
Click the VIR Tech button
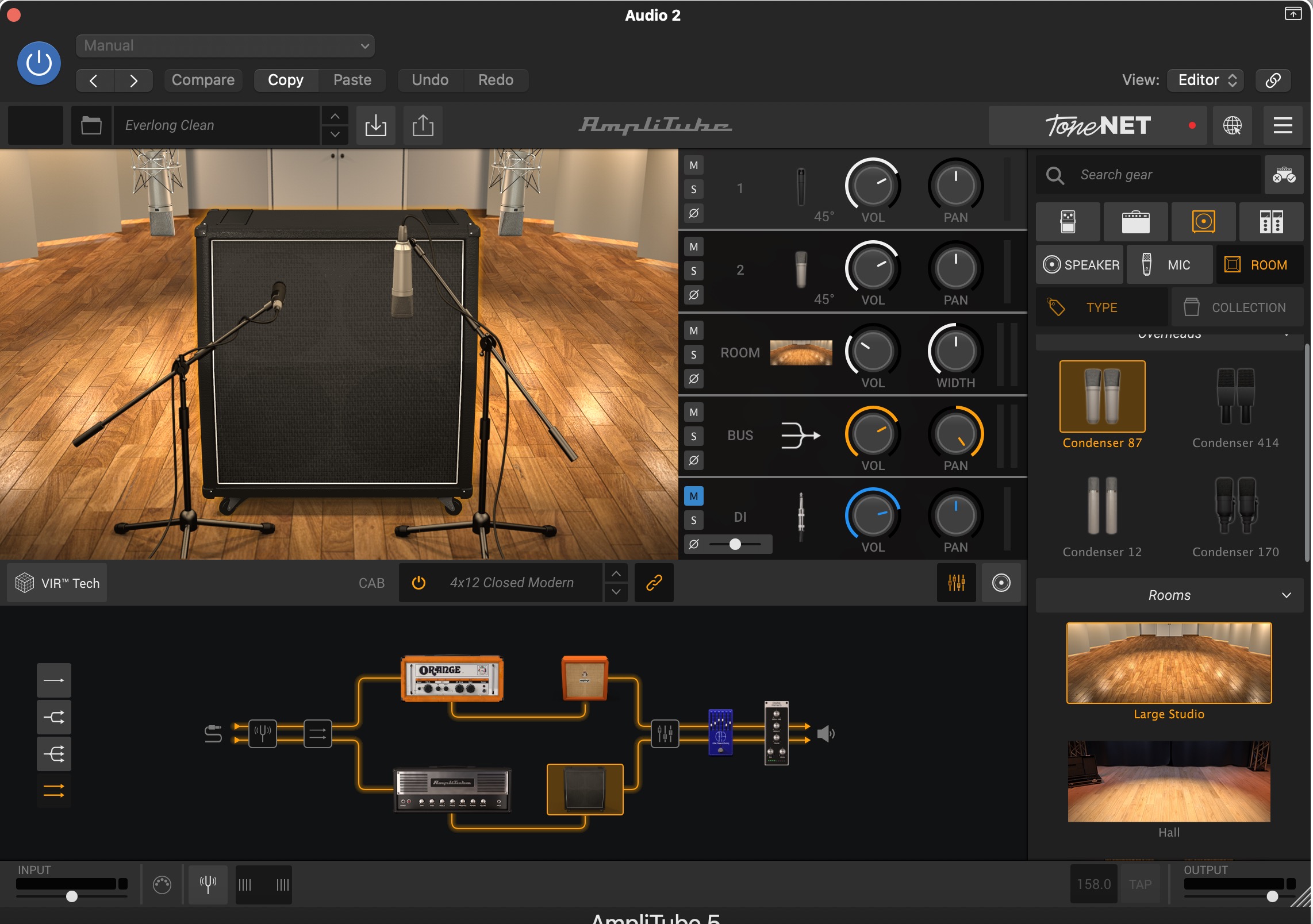pyautogui.click(x=57, y=583)
